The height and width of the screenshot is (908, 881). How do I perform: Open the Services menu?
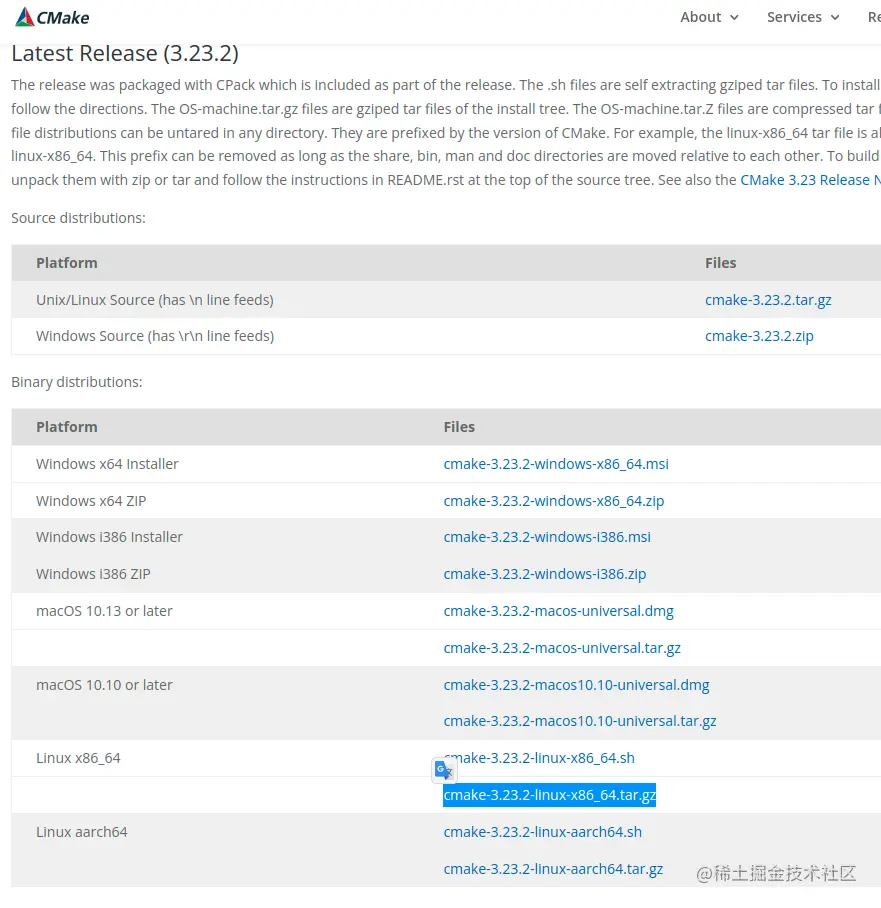click(803, 17)
